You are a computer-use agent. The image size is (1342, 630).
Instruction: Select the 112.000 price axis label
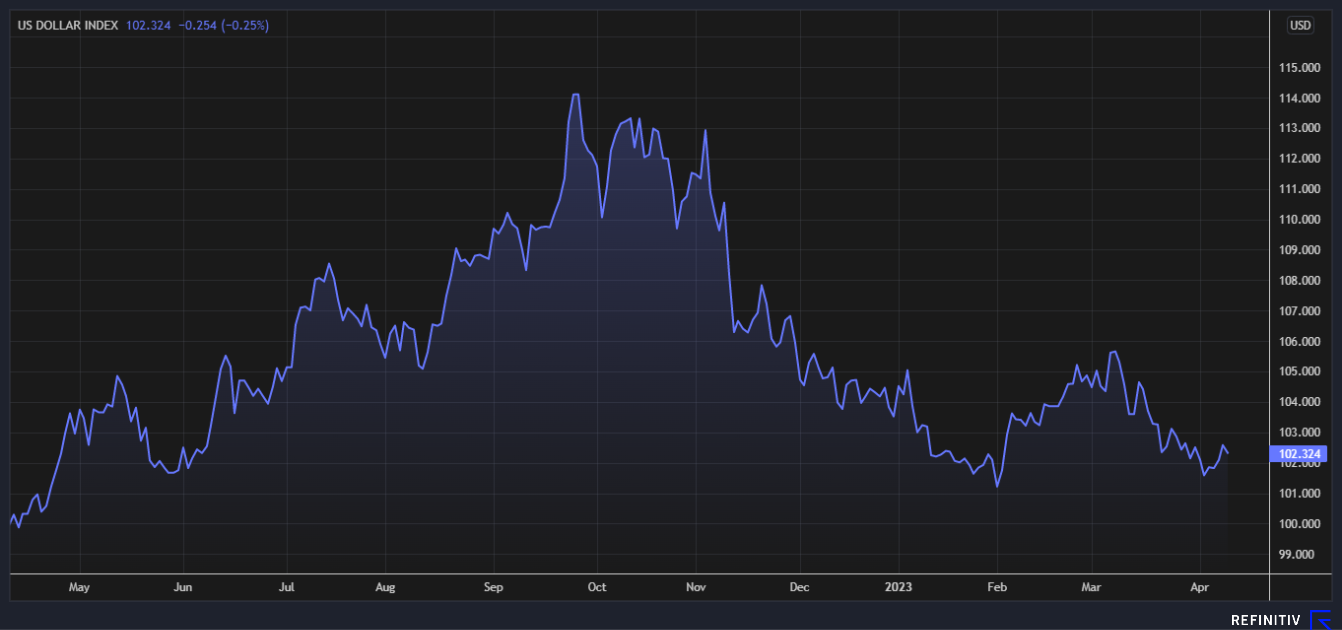tap(1298, 159)
